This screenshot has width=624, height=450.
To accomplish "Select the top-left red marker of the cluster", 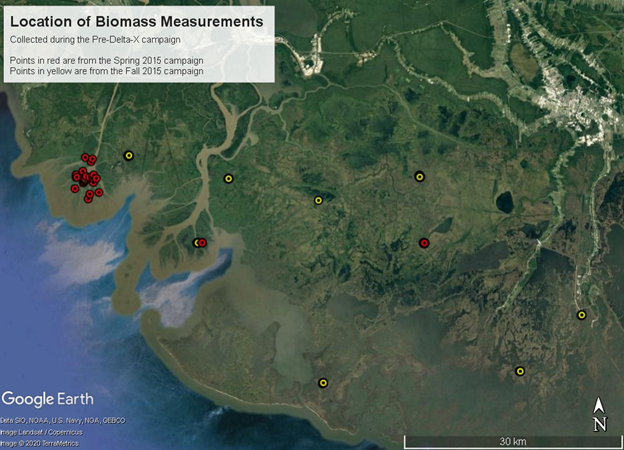I will click(85, 157).
